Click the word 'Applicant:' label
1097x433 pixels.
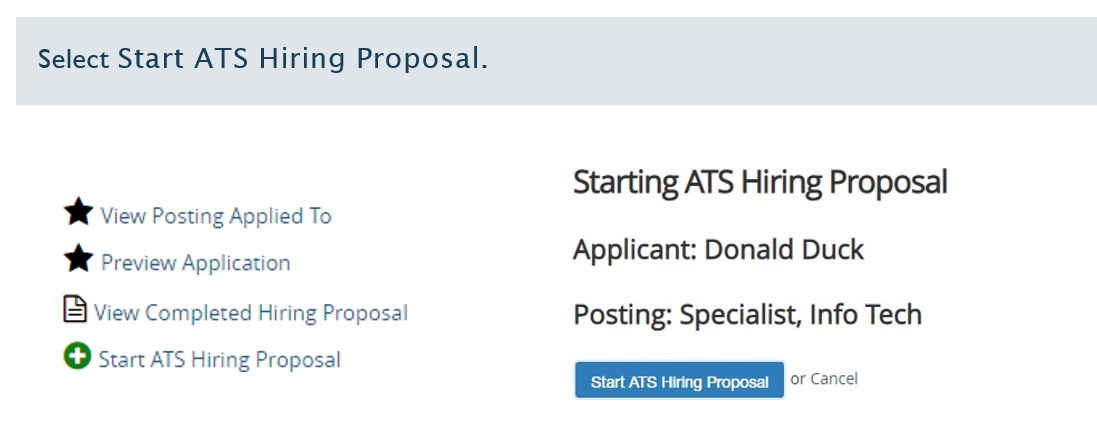pyautogui.click(x=634, y=250)
